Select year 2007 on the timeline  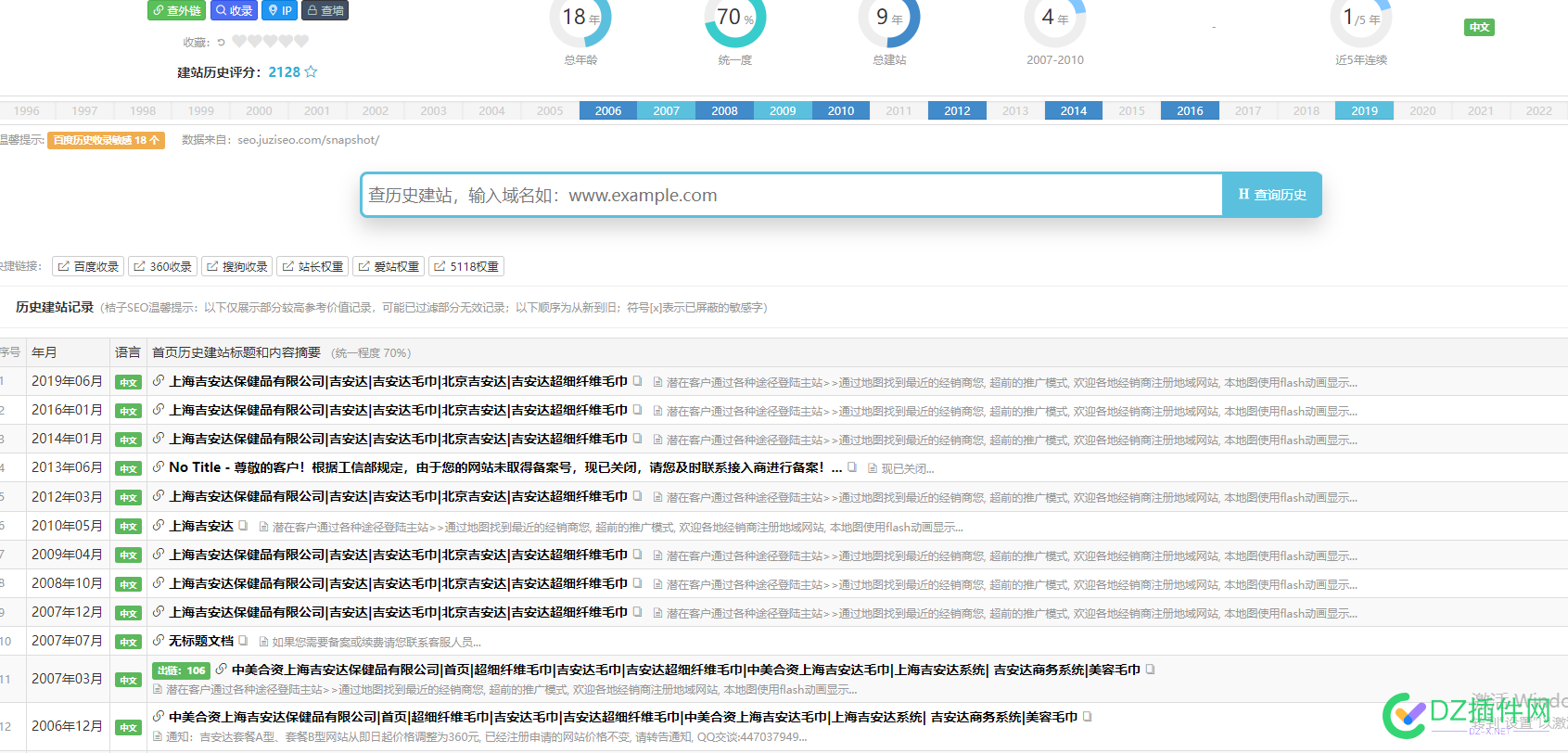click(667, 110)
